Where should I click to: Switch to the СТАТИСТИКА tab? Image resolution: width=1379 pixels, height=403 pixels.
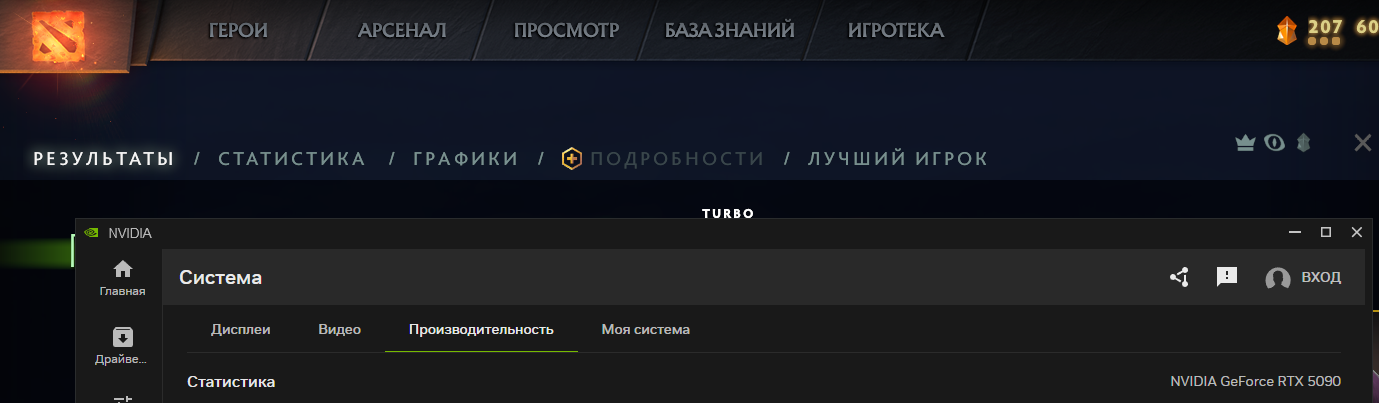[292, 158]
